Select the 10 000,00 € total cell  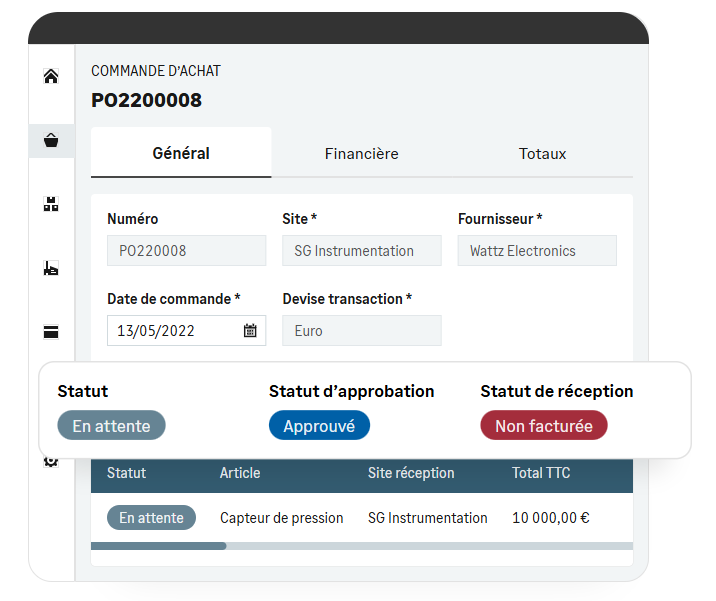(x=551, y=518)
